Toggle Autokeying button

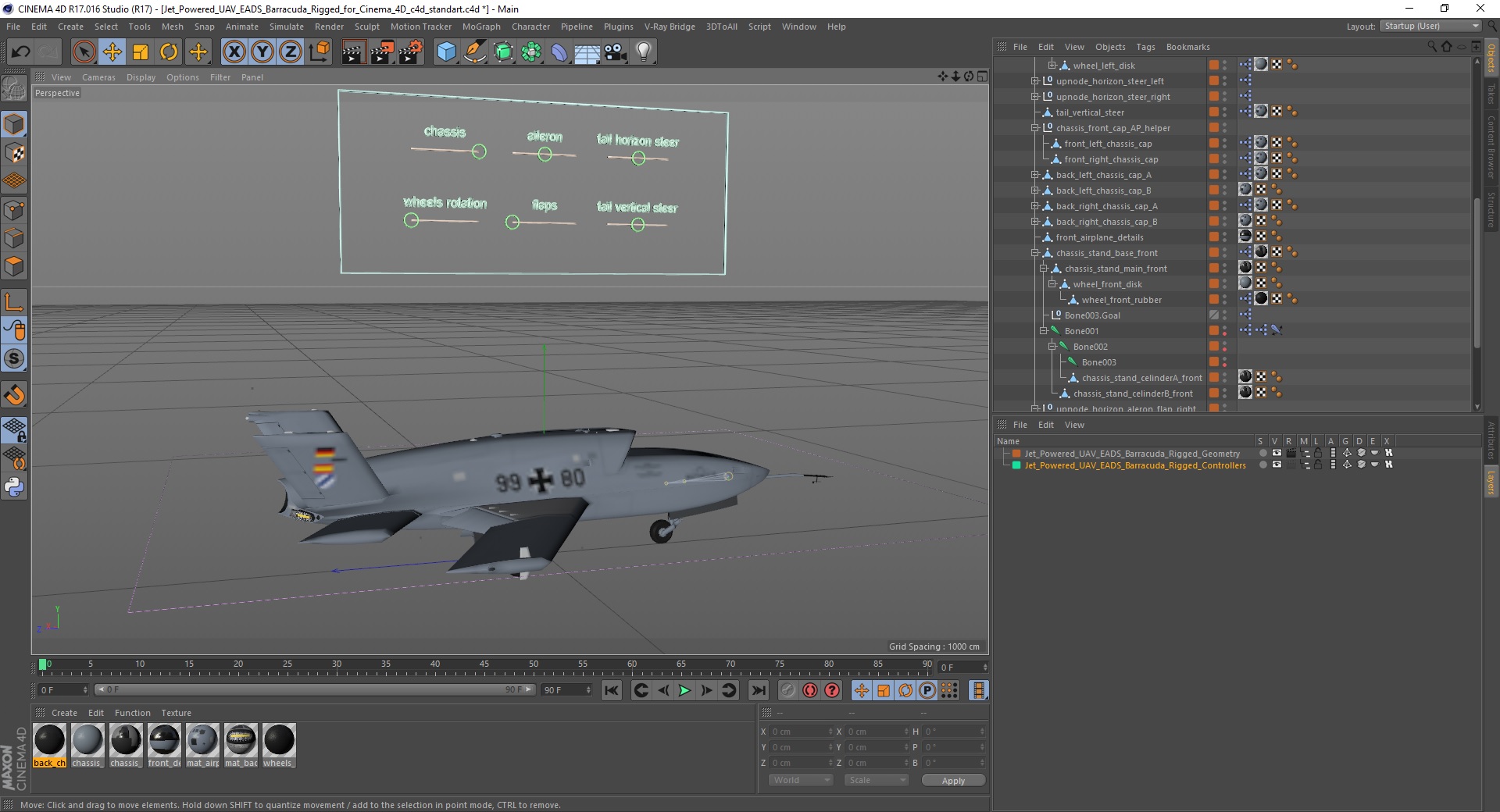[x=810, y=690]
